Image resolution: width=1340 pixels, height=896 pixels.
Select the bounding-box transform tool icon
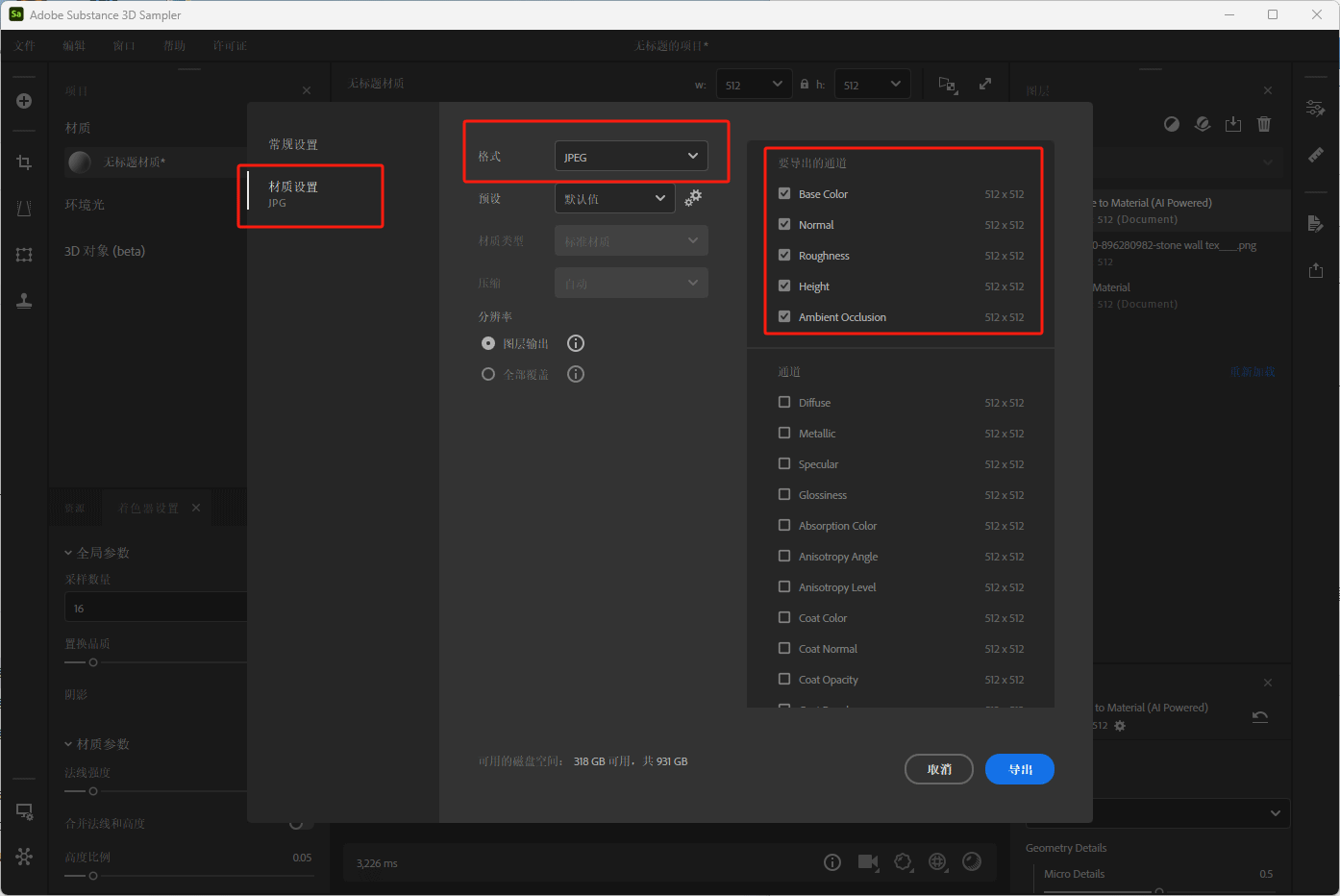24,255
